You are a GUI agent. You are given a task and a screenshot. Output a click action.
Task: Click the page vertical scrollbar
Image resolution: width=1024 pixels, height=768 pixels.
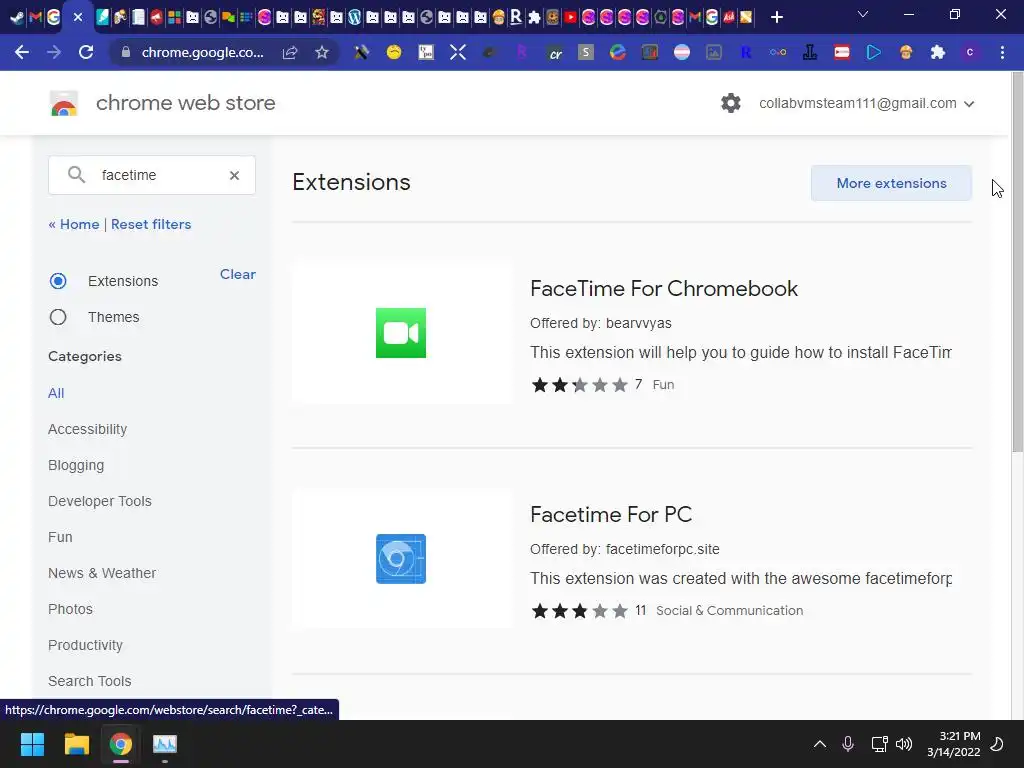coord(1017,261)
